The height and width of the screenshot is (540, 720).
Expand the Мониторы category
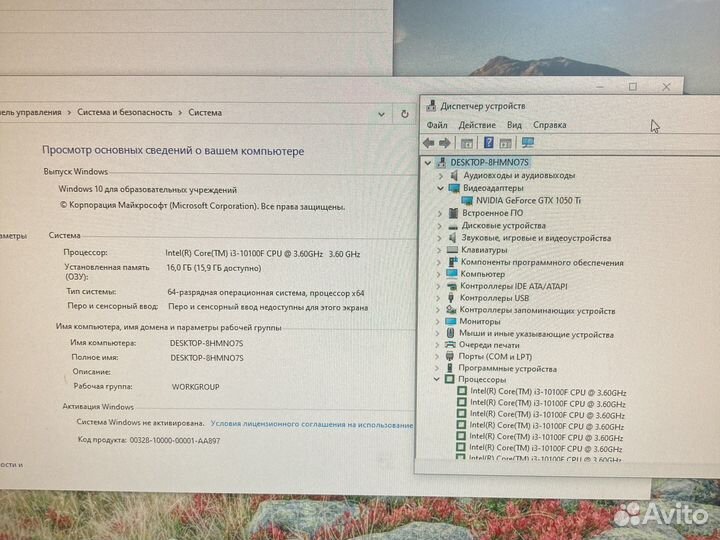pyautogui.click(x=439, y=322)
